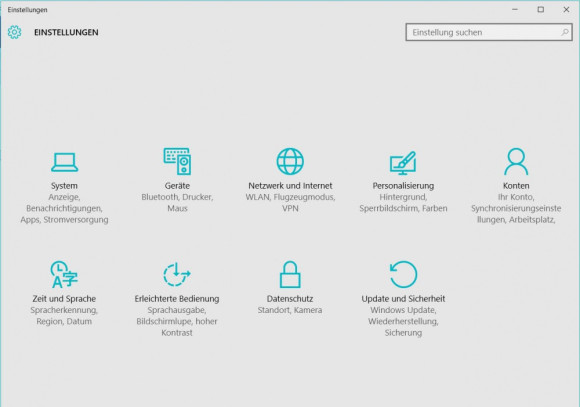This screenshot has width=580, height=407.
Task: Select the Netzwerk und Internet globe icon
Action: click(290, 161)
